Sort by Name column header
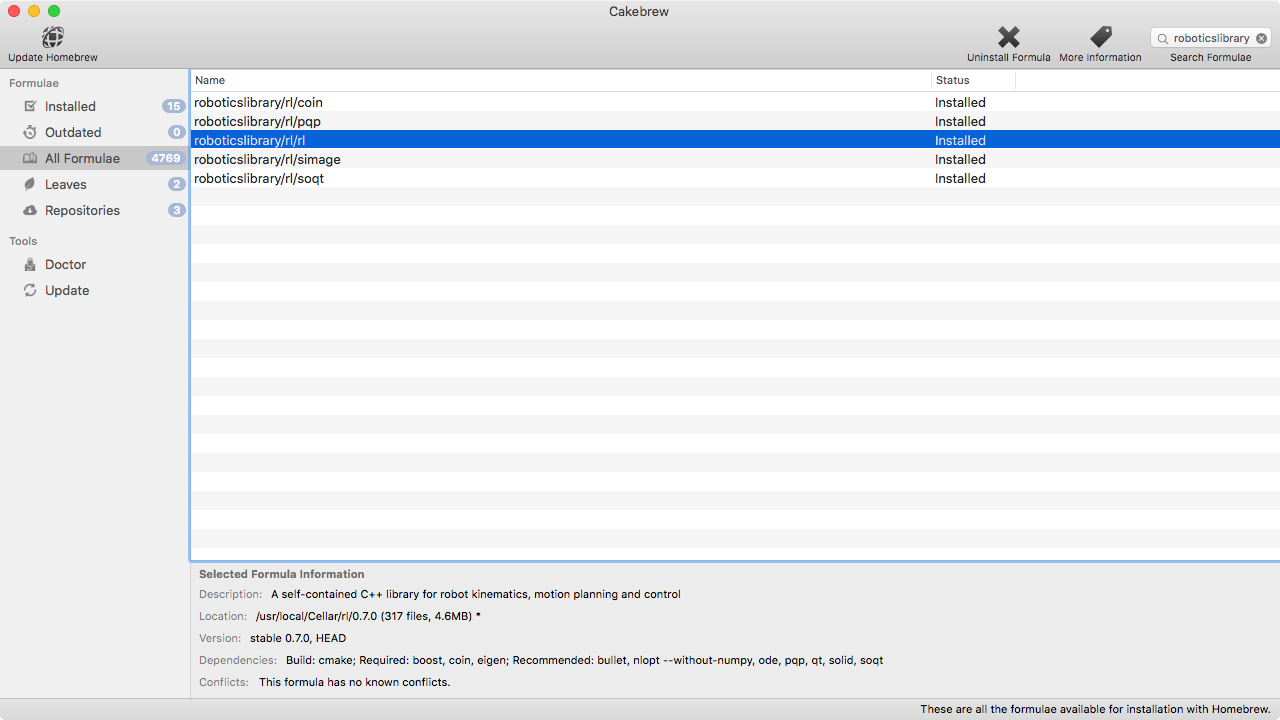This screenshot has width=1280, height=720. (561, 80)
